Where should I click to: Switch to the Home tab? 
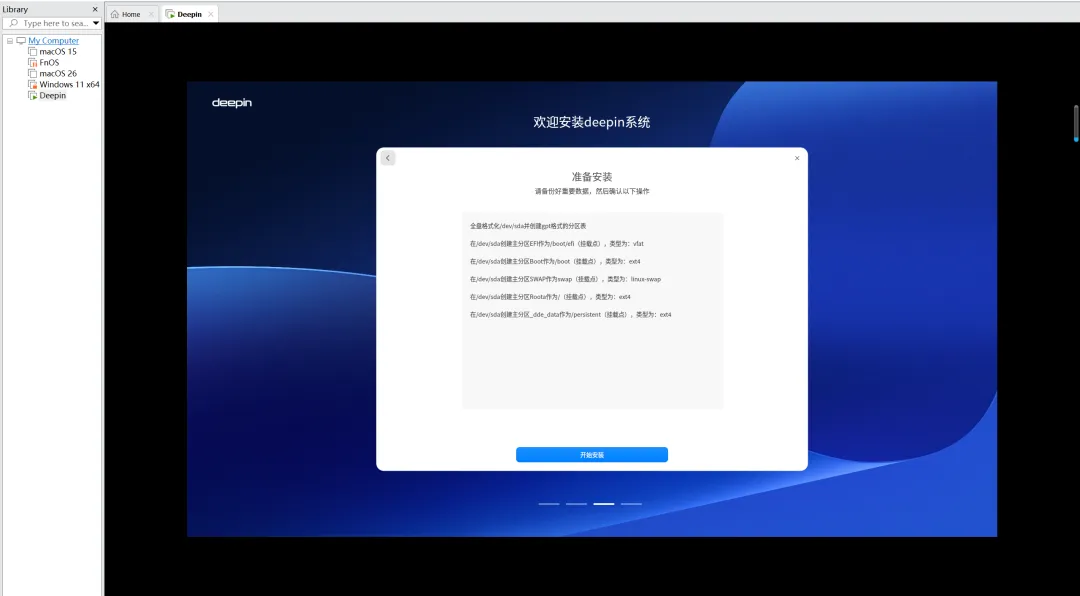(x=131, y=14)
